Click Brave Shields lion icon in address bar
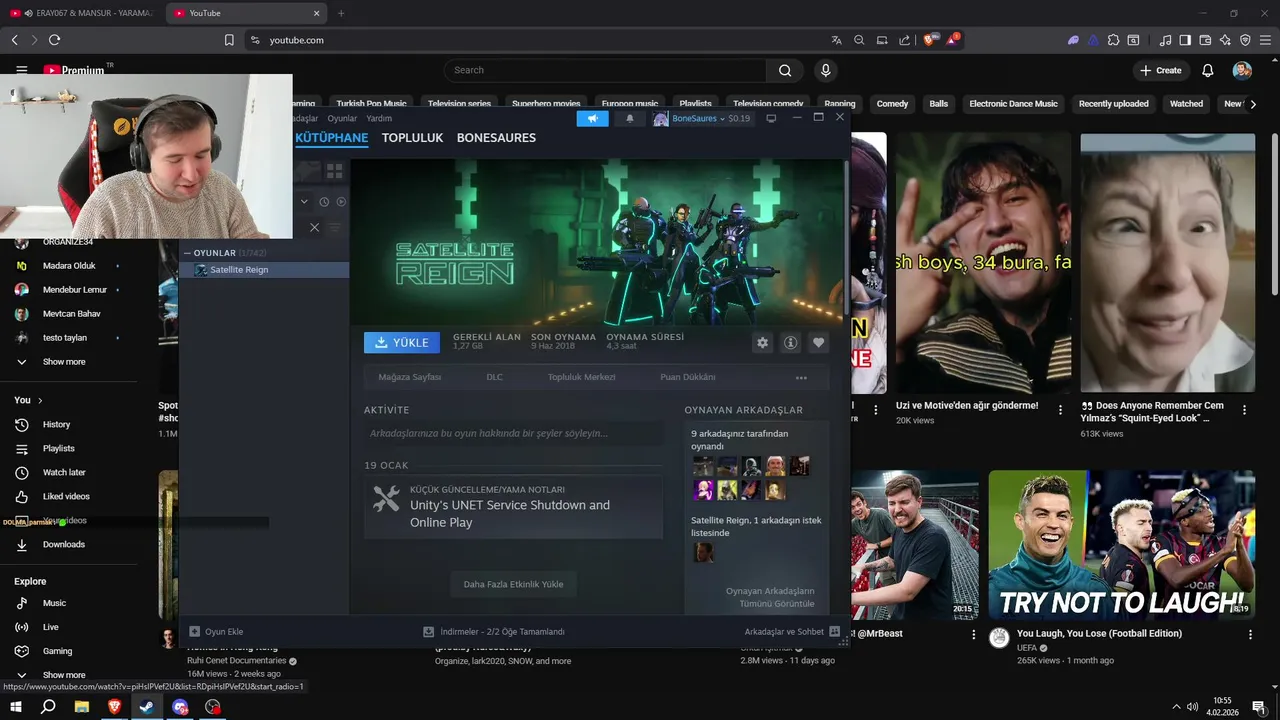1280x720 pixels. 931,40
